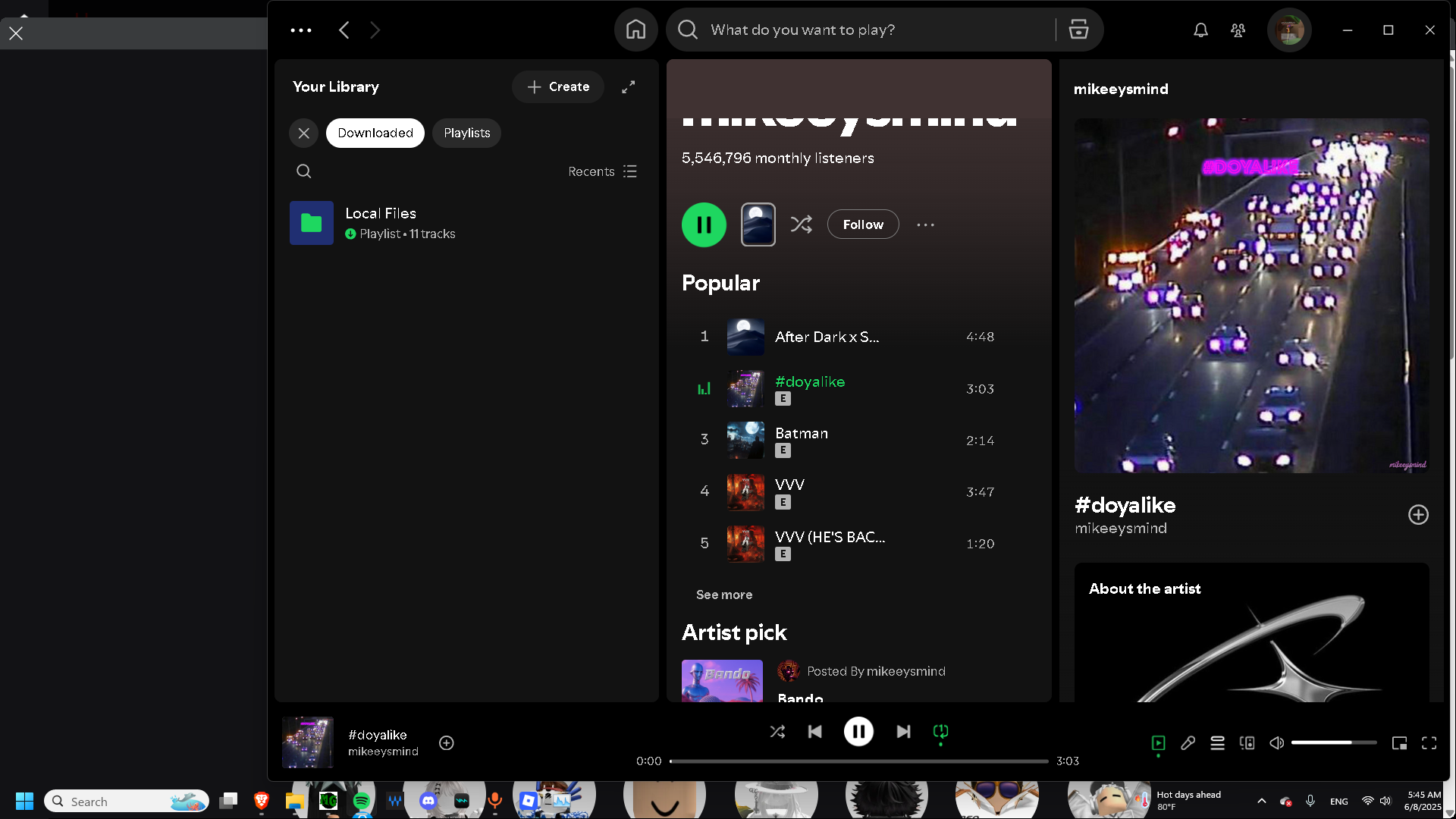The height and width of the screenshot is (819, 1456).
Task: Skip to the previous track
Action: 815,732
